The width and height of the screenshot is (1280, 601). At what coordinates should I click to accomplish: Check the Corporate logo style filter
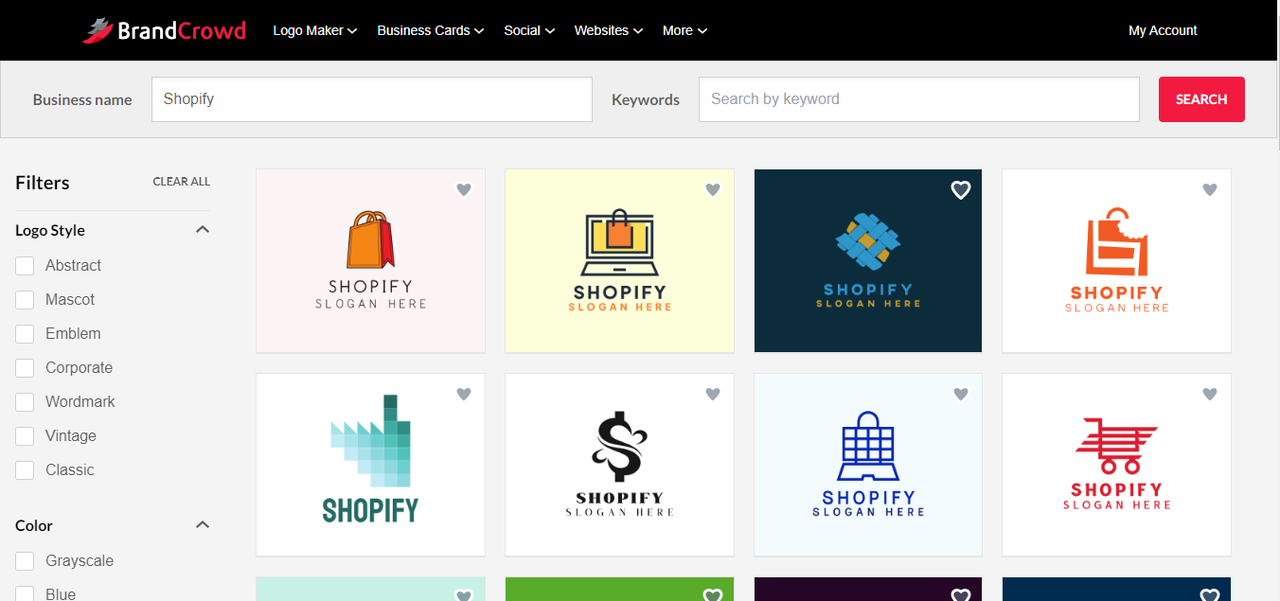(x=25, y=367)
